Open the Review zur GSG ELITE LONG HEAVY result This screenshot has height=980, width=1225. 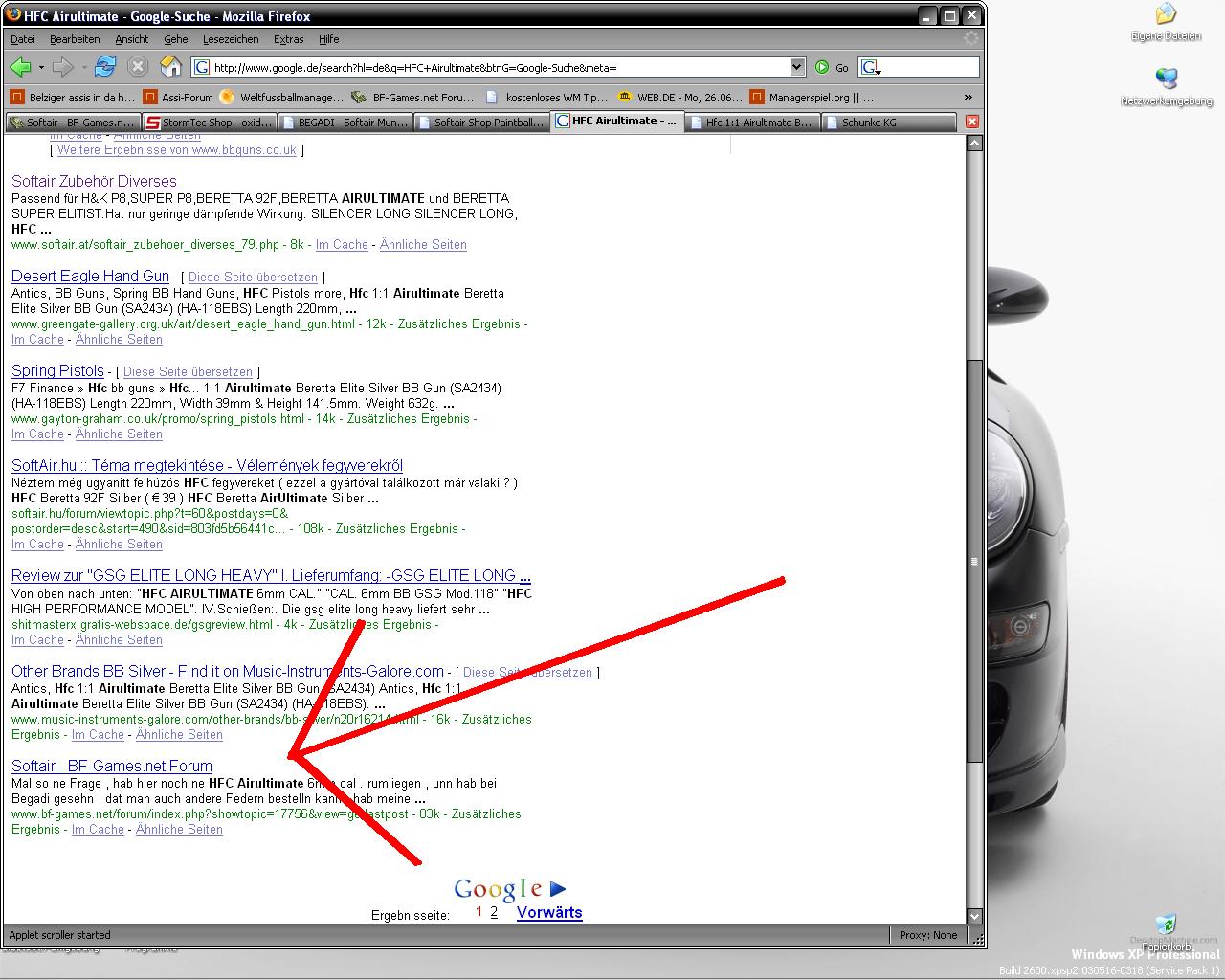(271, 575)
